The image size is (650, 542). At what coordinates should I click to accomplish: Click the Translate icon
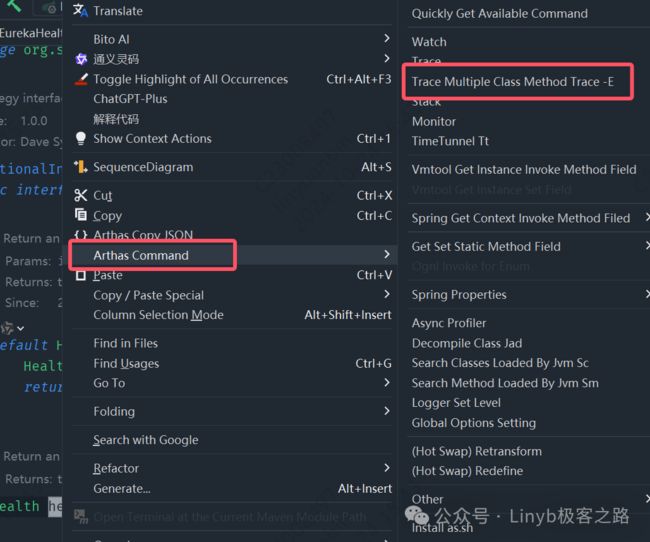pyautogui.click(x=80, y=10)
